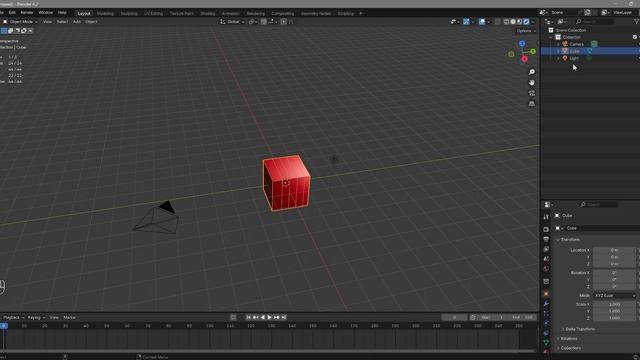Toggle X-ray mode button
Viewport: 640px width, 360px height.
click(497, 22)
